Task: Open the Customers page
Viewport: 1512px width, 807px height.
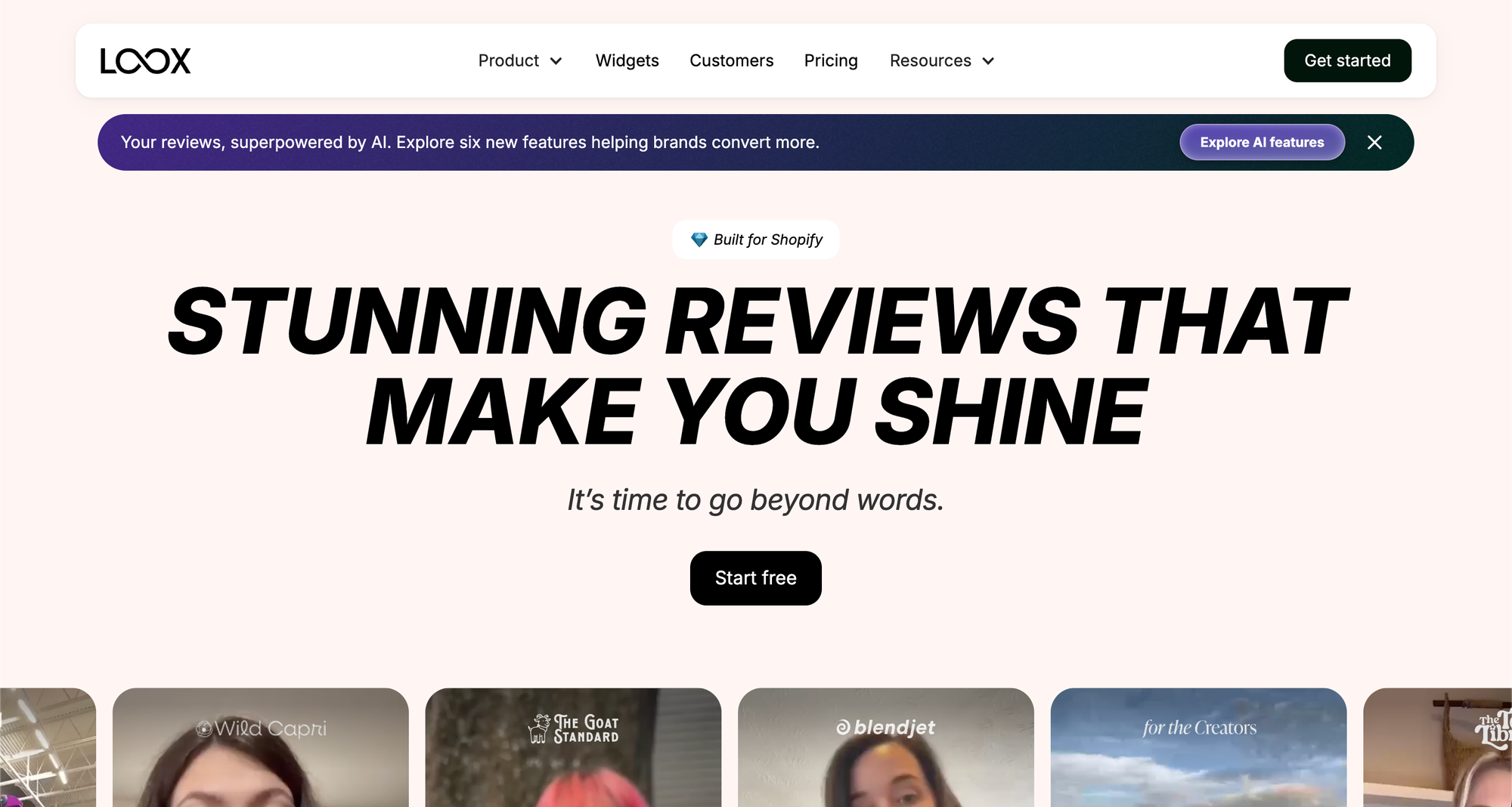Action: tap(731, 61)
